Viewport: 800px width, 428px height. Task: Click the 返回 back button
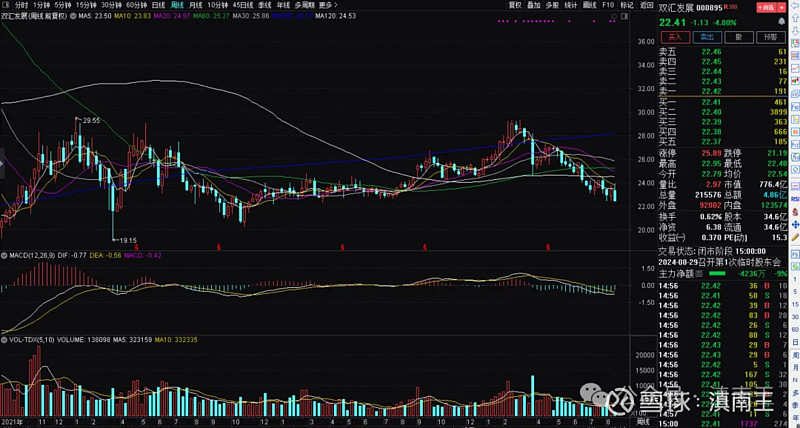(646, 5)
